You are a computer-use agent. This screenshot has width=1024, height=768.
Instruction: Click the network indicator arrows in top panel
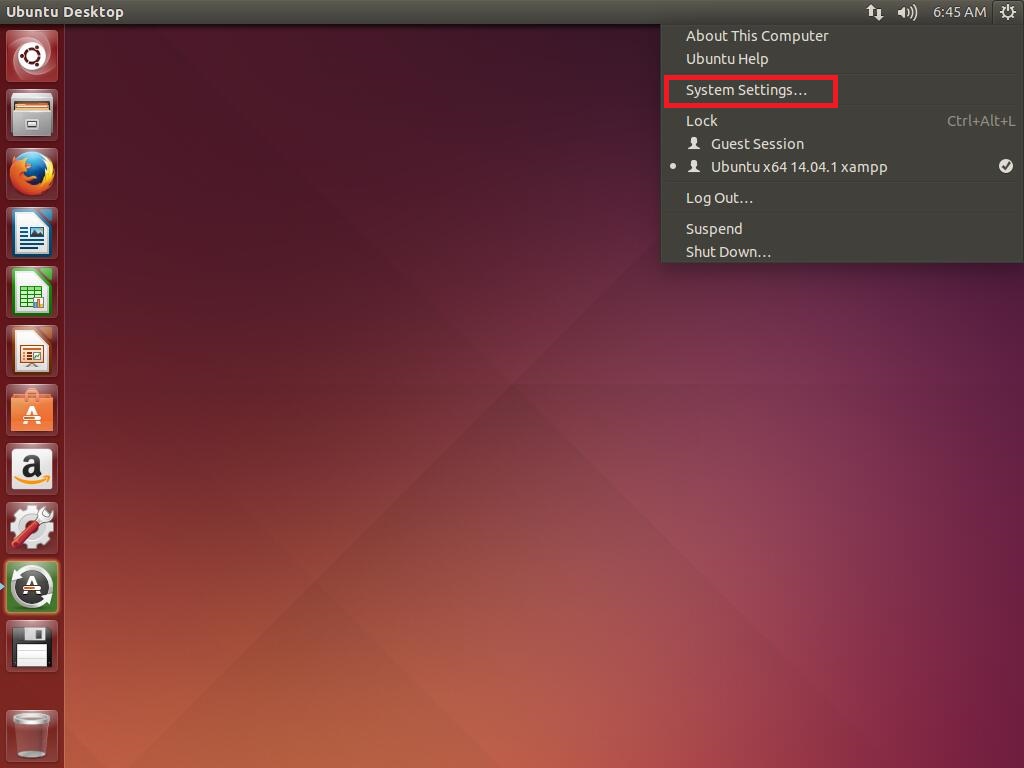click(874, 12)
